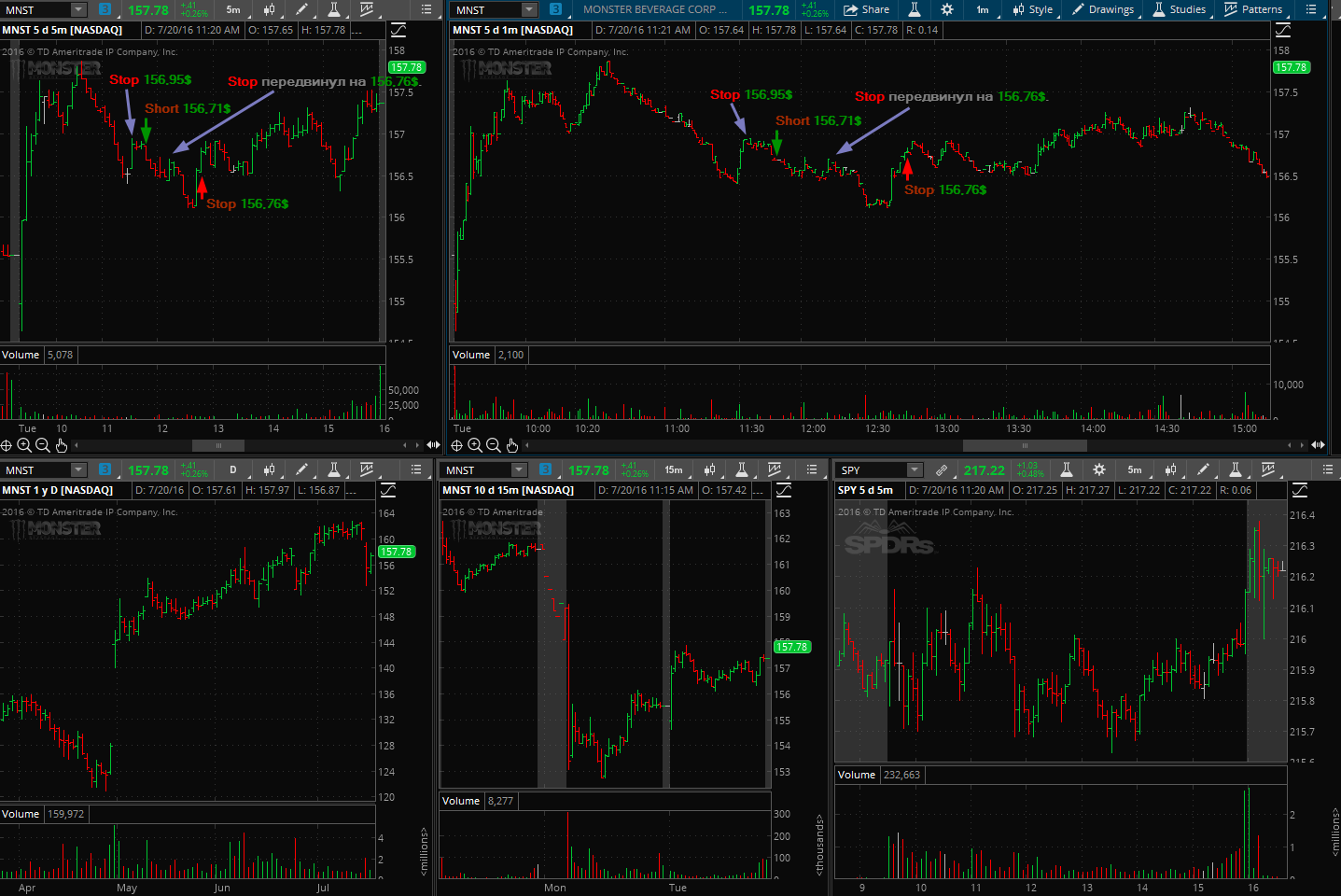The image size is (1341, 896).
Task: Open the list menu icon of SPY chart
Action: [x=1327, y=469]
